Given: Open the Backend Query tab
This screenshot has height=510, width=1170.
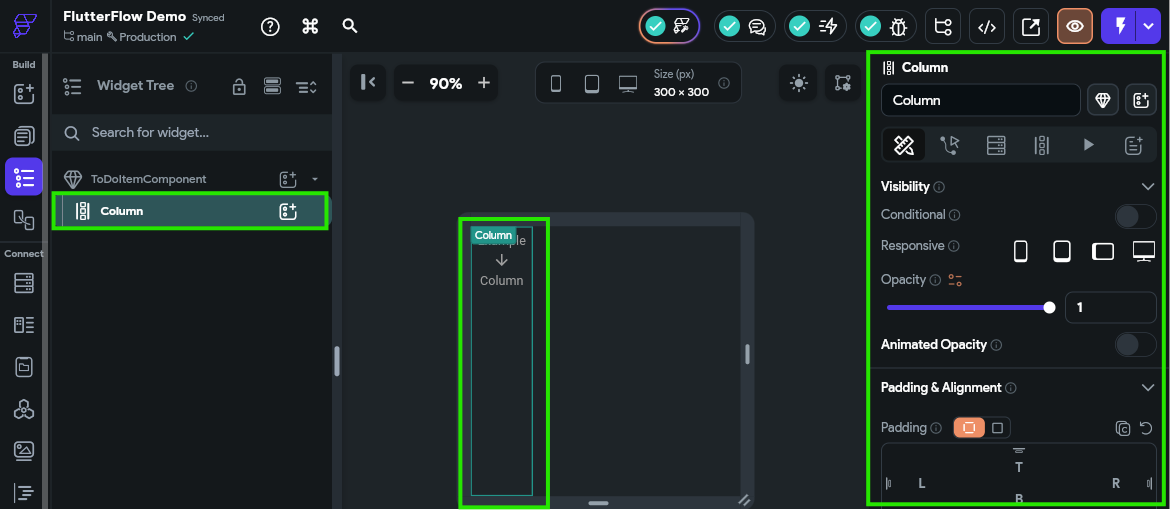Looking at the screenshot, I should tap(996, 145).
